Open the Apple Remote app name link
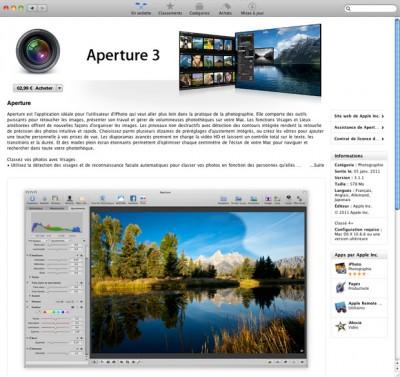This screenshot has height=377, width=400. click(x=365, y=303)
